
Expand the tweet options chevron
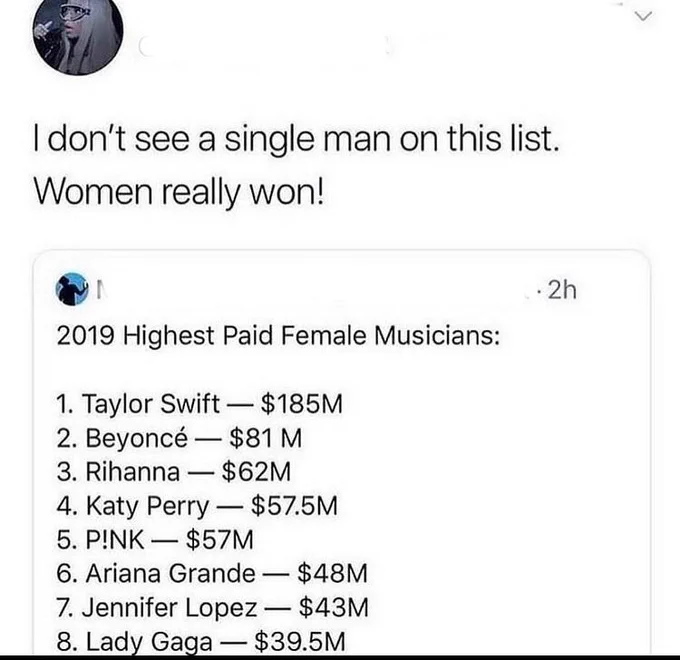[x=643, y=16]
